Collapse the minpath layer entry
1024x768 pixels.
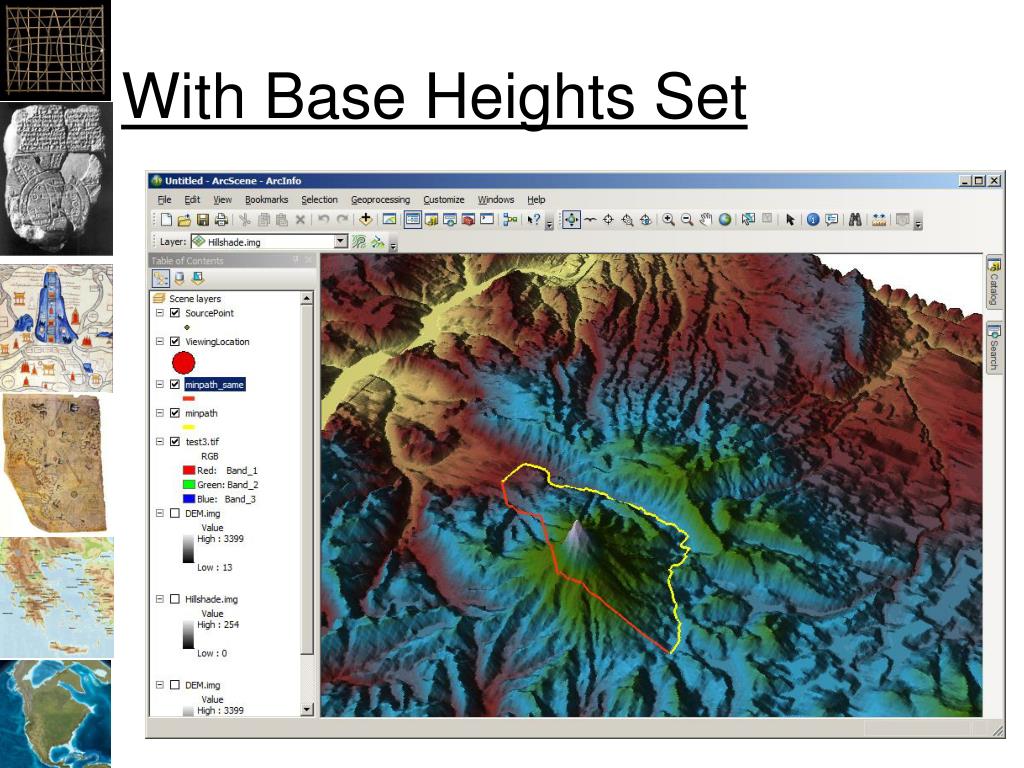[159, 413]
